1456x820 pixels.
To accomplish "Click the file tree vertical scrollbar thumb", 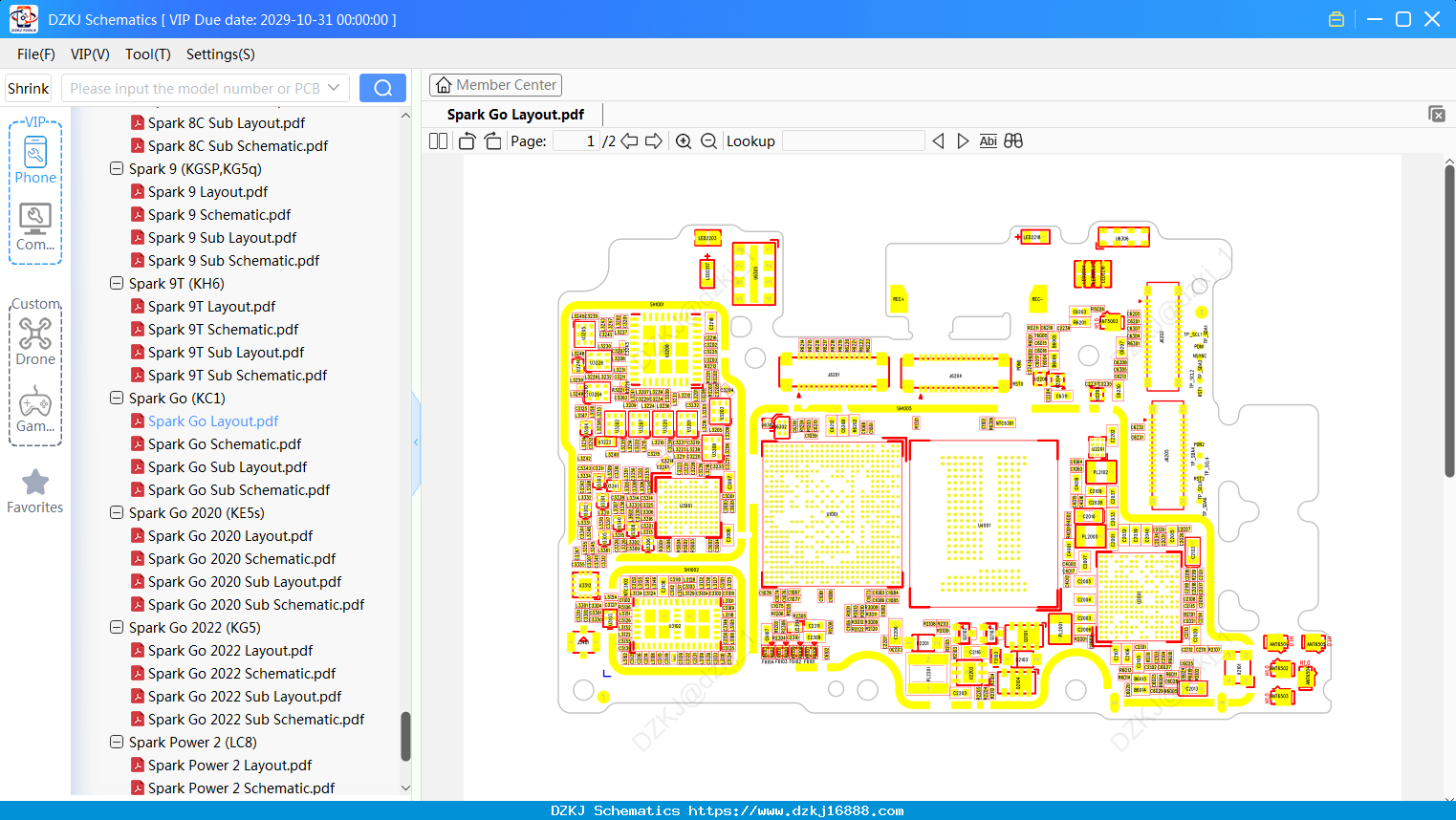I will coord(405,736).
